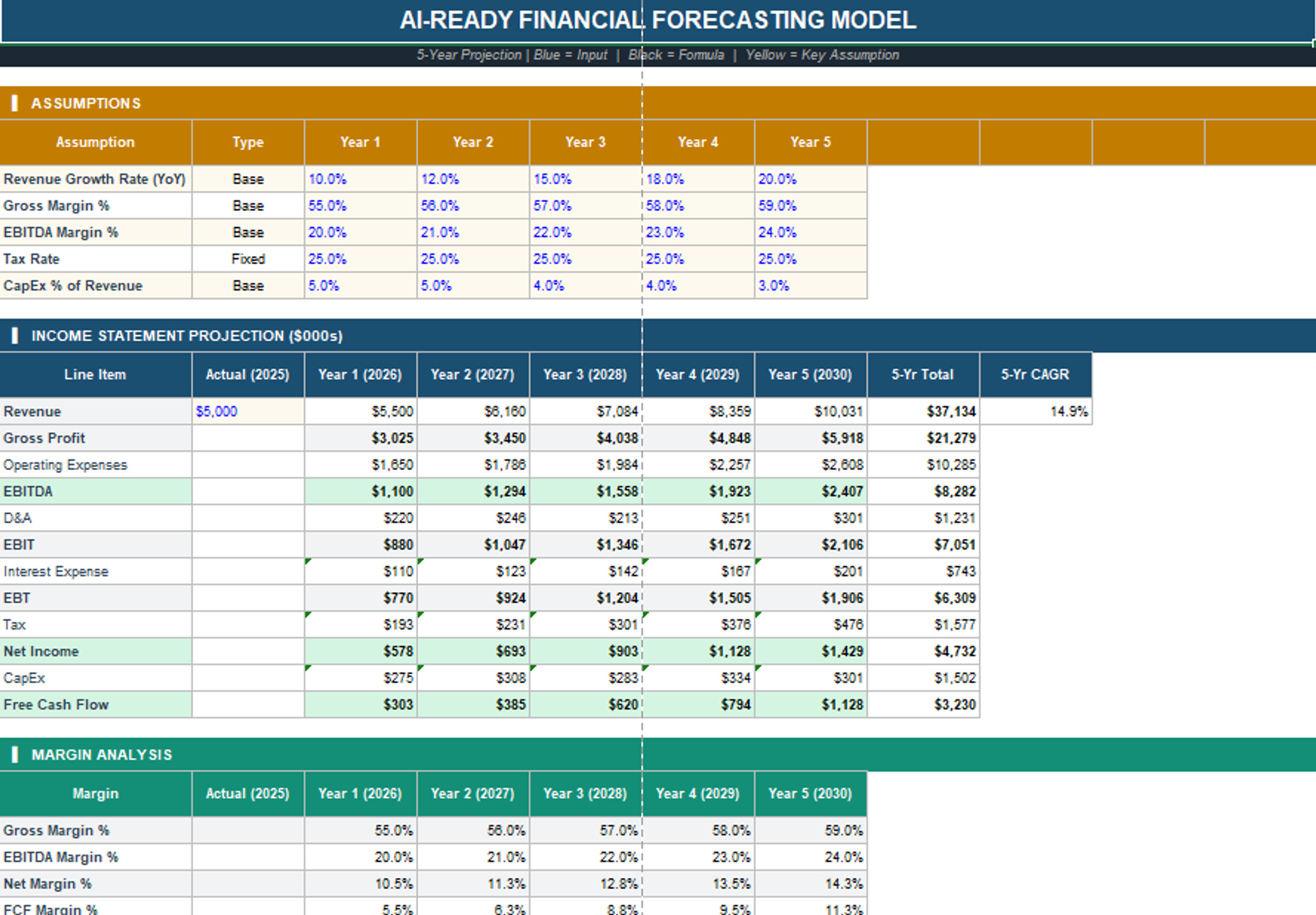Select 5-Yr Total Revenue $37,134
This screenshot has height=915, width=1316.
click(923, 411)
